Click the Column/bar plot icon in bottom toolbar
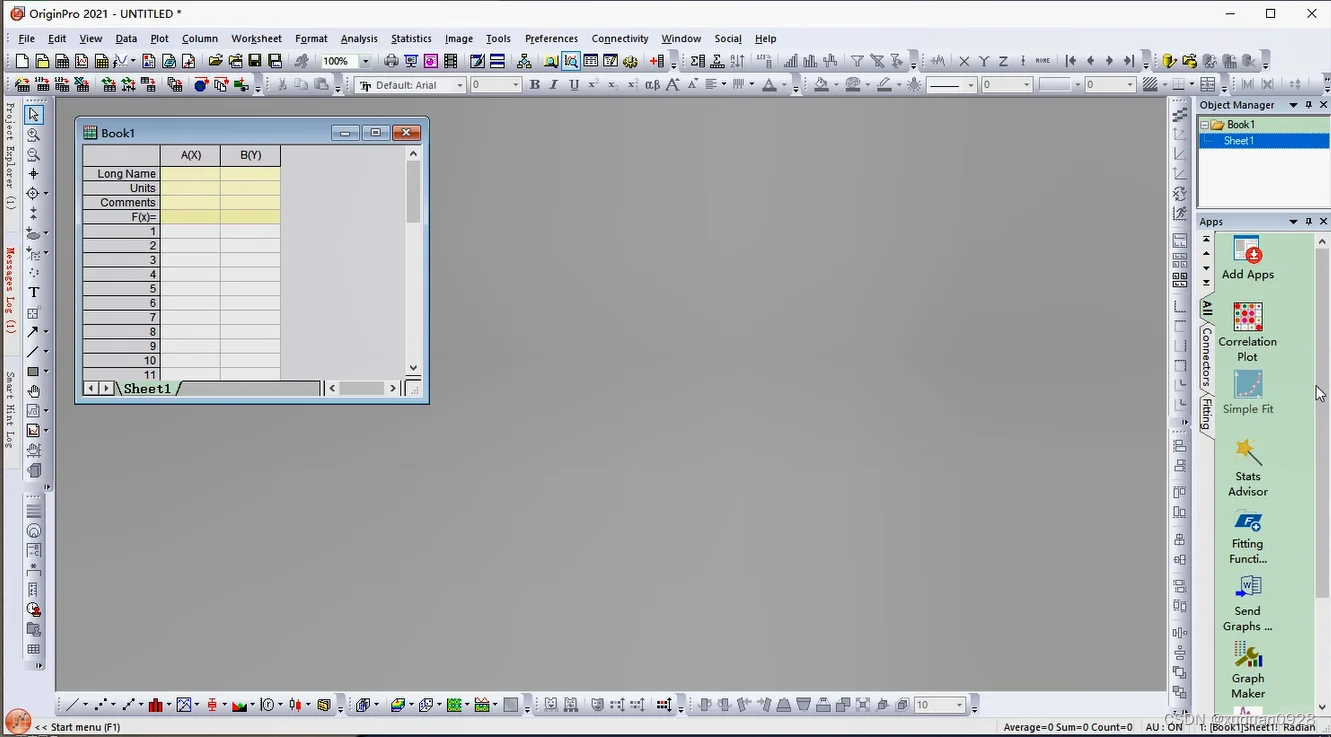 155,705
